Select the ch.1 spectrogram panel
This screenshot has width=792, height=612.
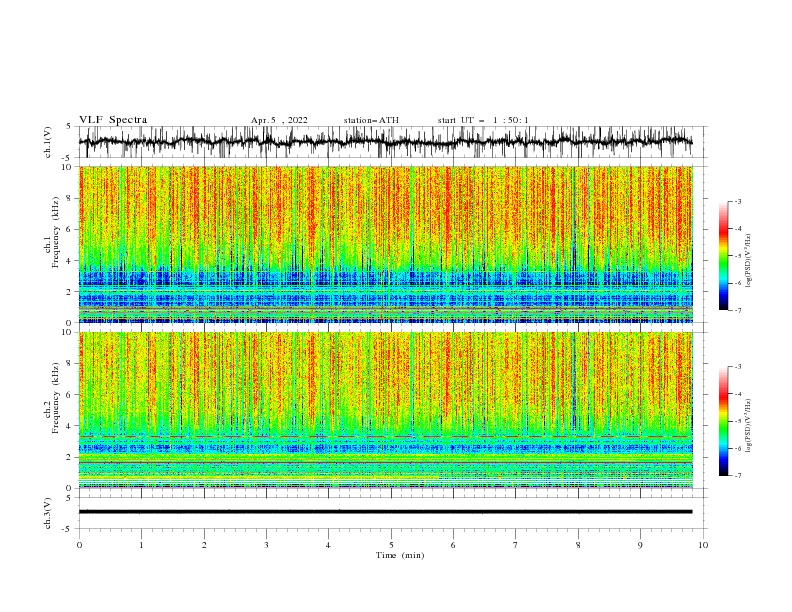click(x=386, y=244)
